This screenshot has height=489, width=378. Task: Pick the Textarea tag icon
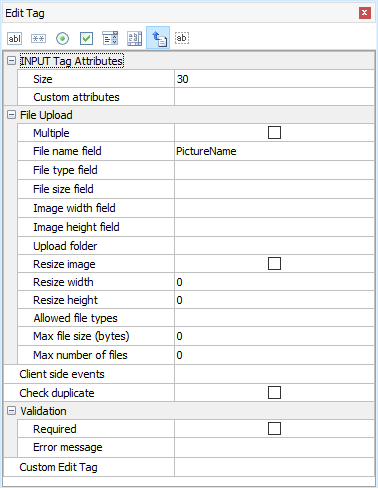134,38
